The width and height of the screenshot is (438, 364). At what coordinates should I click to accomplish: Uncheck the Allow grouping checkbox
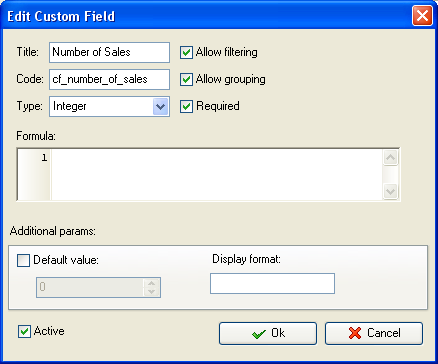[x=186, y=79]
